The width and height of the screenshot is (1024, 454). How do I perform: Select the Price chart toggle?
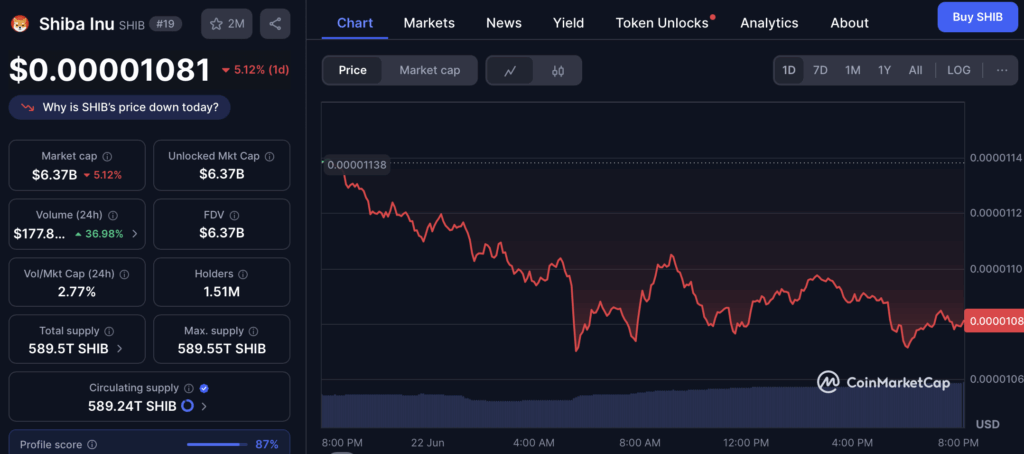coord(353,71)
